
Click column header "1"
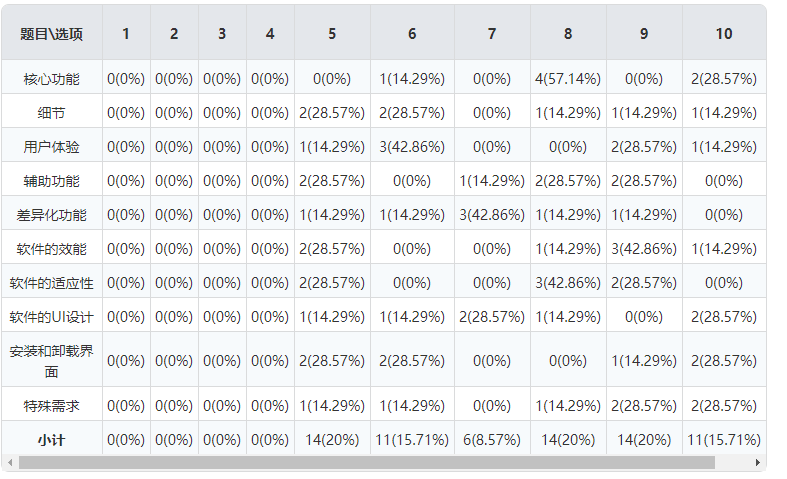(126, 34)
